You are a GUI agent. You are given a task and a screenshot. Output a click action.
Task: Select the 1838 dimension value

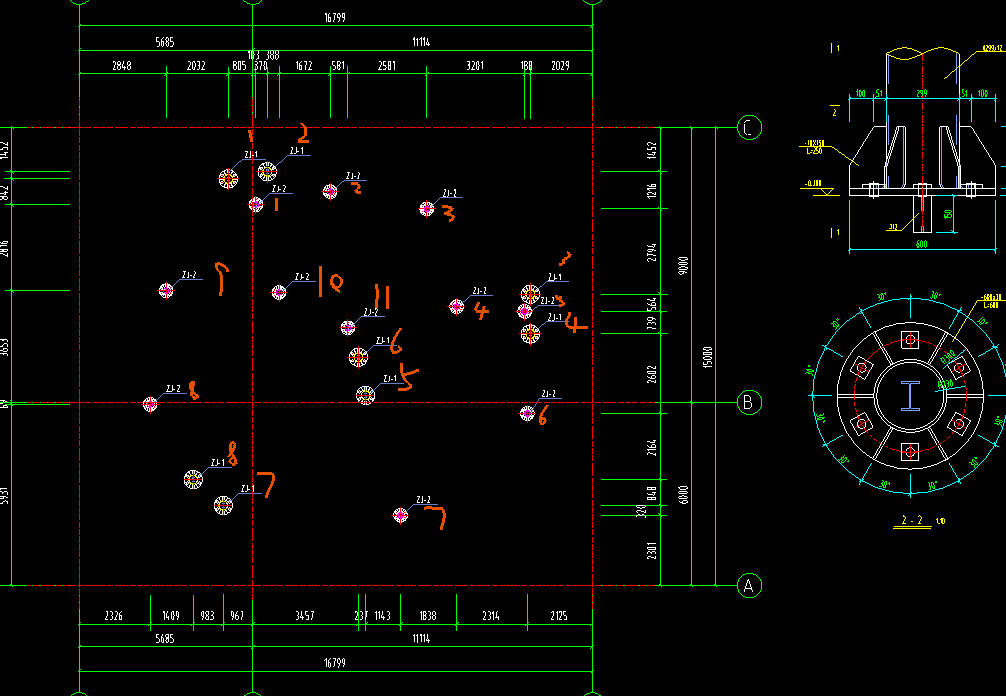(x=428, y=616)
